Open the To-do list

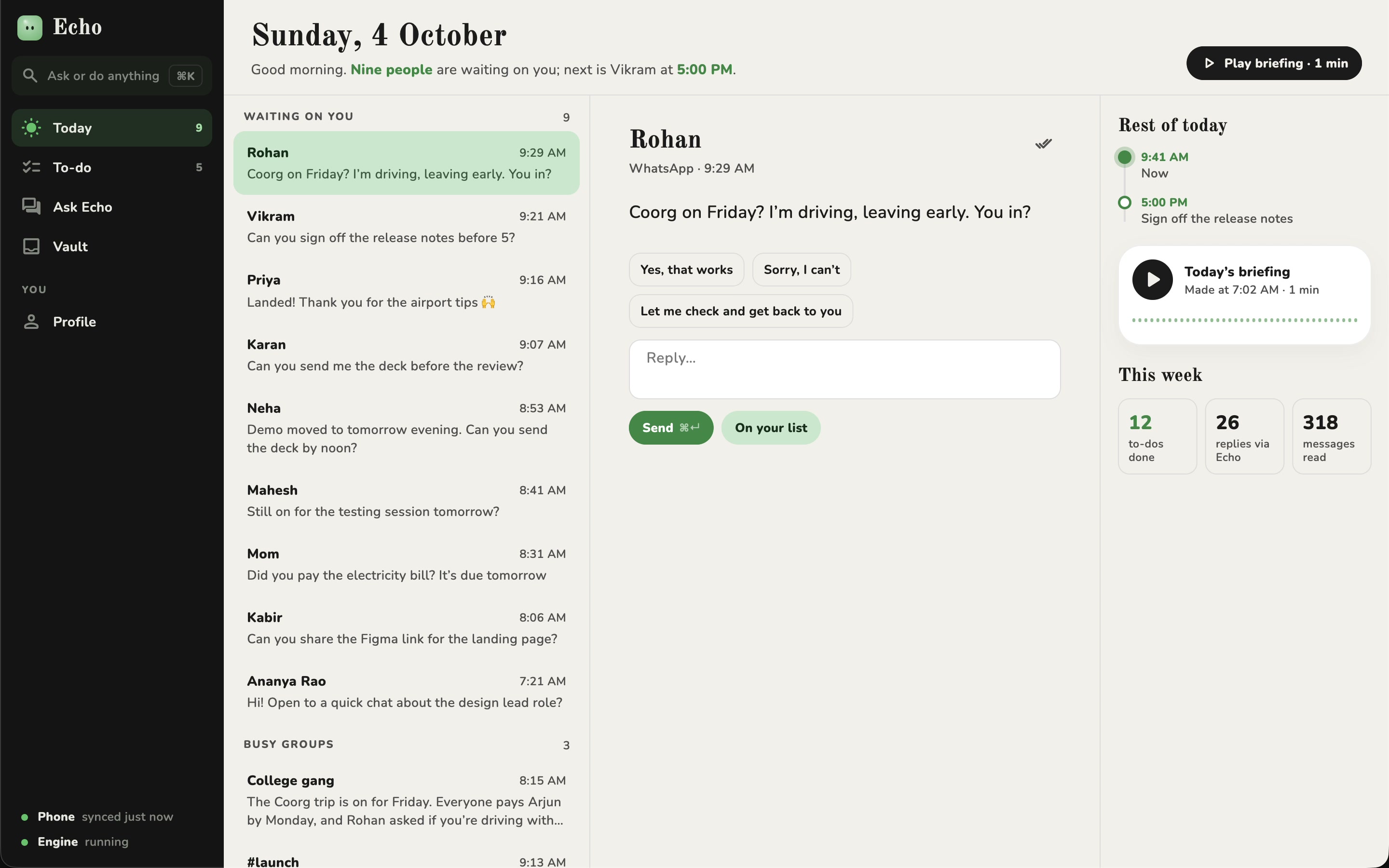112,167
